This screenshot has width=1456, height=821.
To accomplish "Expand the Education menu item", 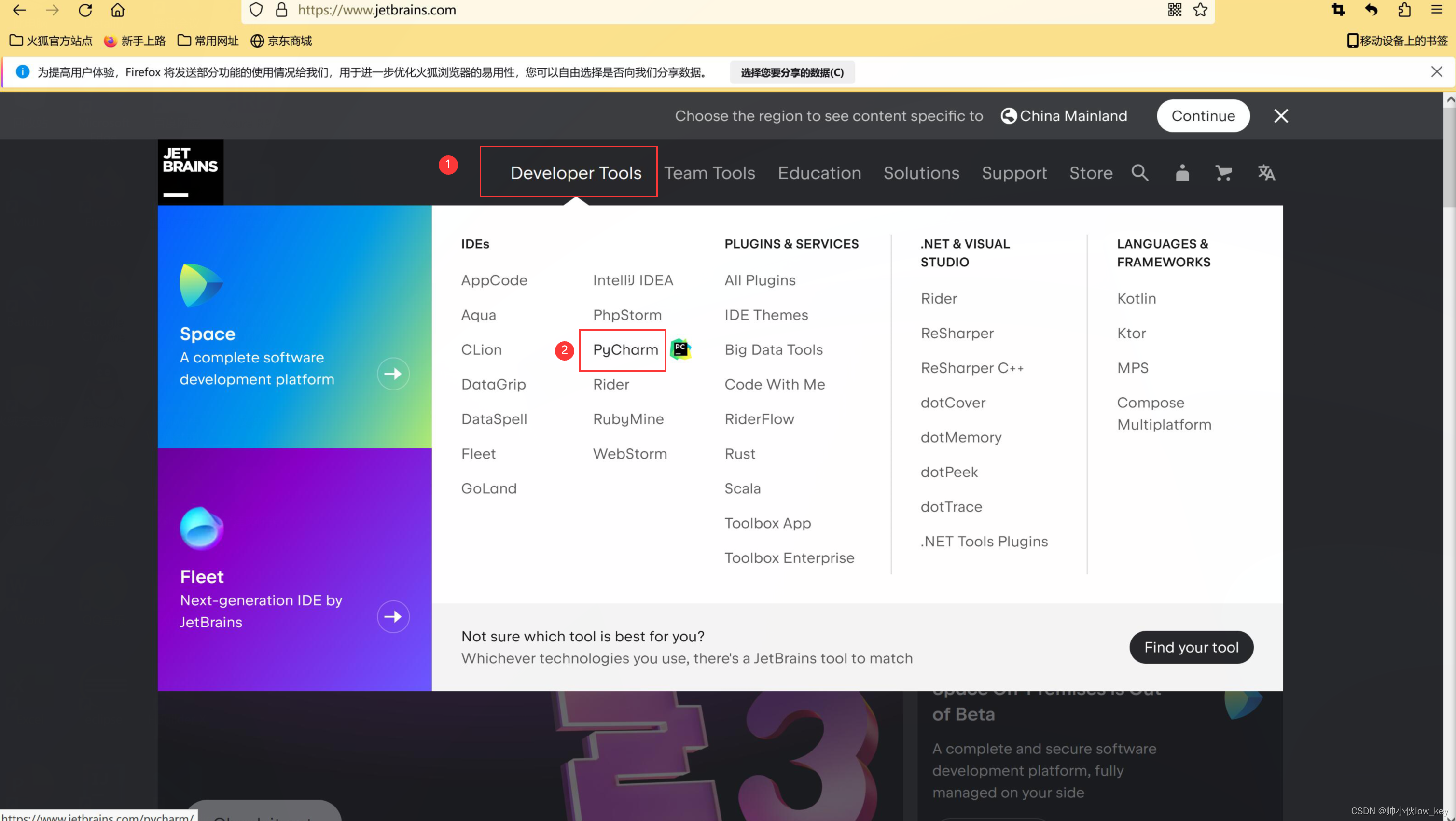I will [819, 172].
